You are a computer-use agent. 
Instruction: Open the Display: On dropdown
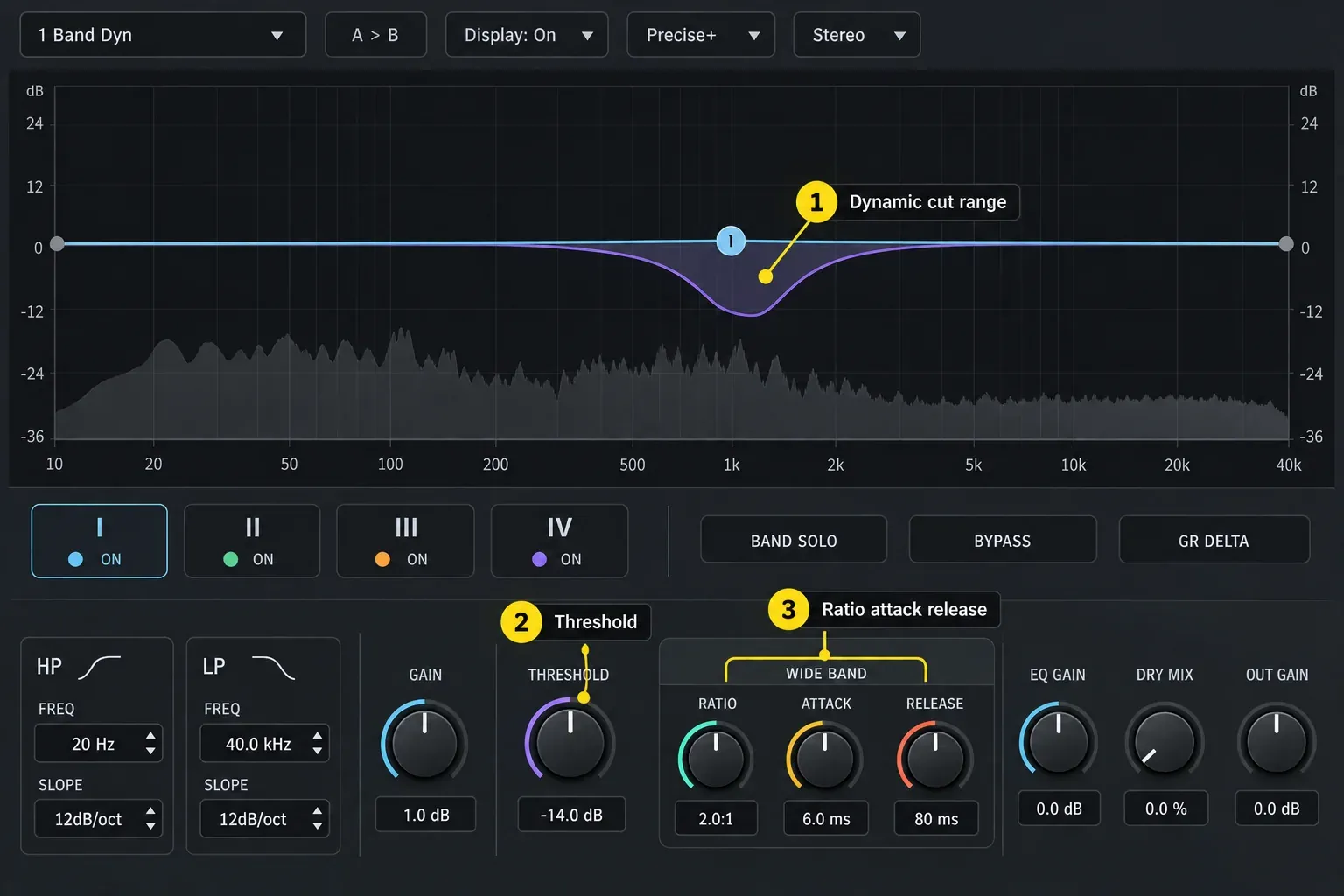(527, 35)
